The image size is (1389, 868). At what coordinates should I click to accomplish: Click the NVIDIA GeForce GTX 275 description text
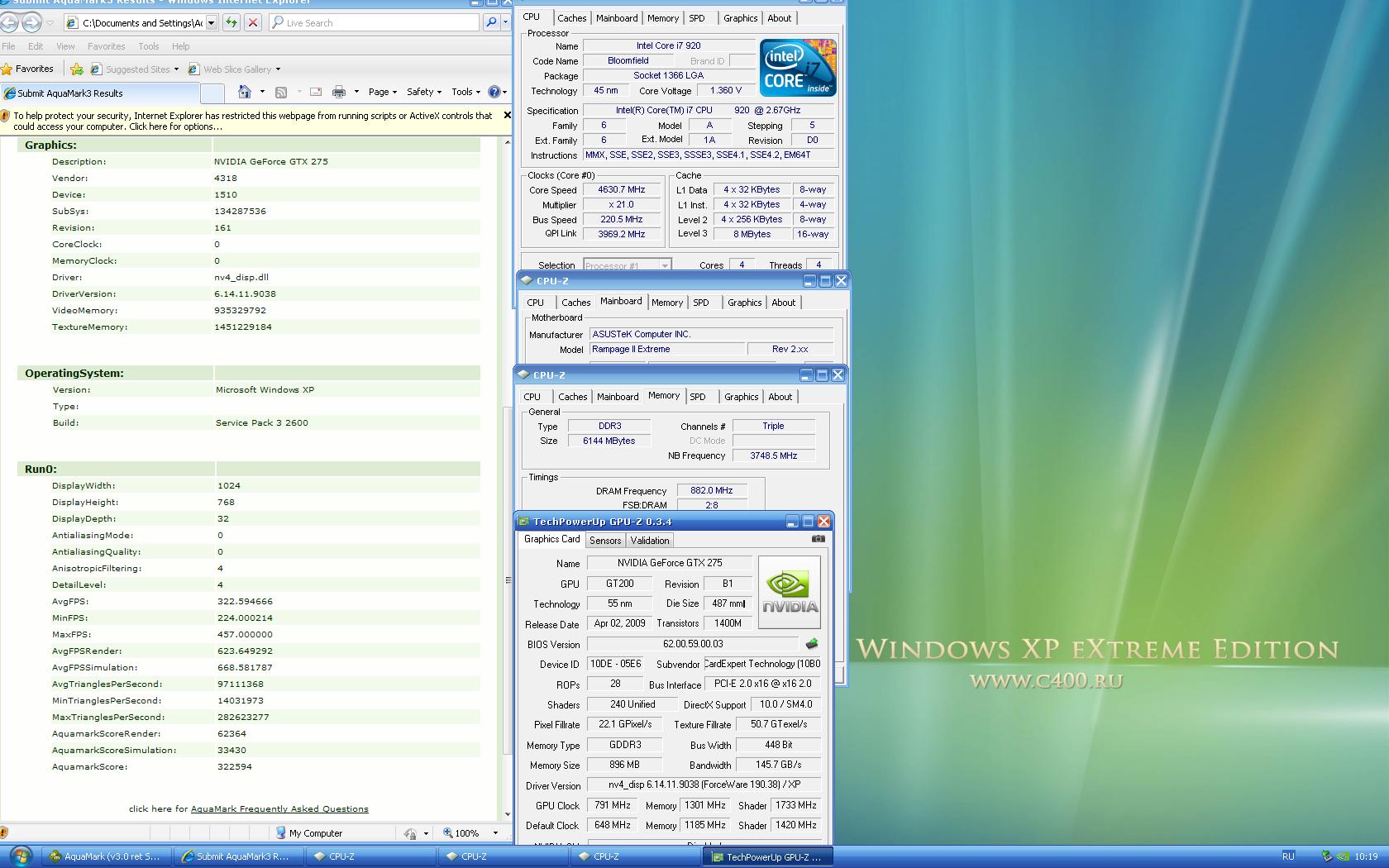tap(271, 161)
